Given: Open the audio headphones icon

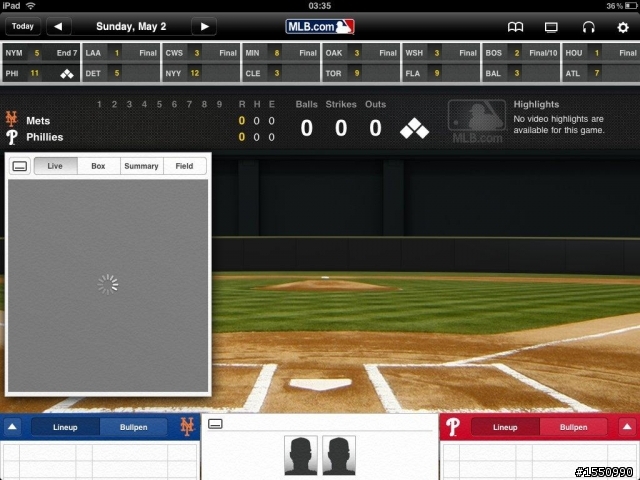Looking at the screenshot, I should 588,27.
